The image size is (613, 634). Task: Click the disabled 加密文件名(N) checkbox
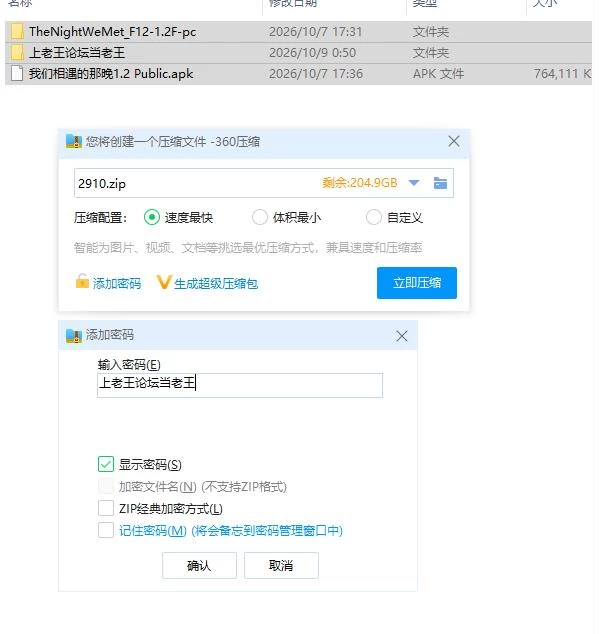(106, 486)
